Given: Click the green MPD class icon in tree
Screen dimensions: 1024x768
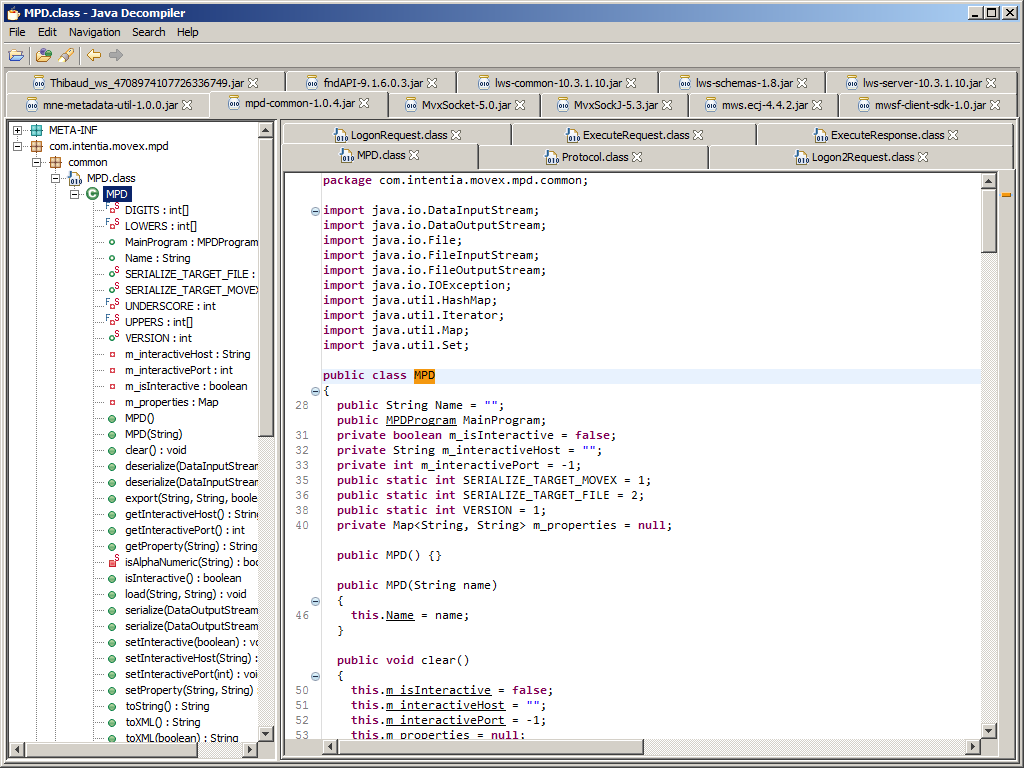Looking at the screenshot, I should (x=93, y=194).
